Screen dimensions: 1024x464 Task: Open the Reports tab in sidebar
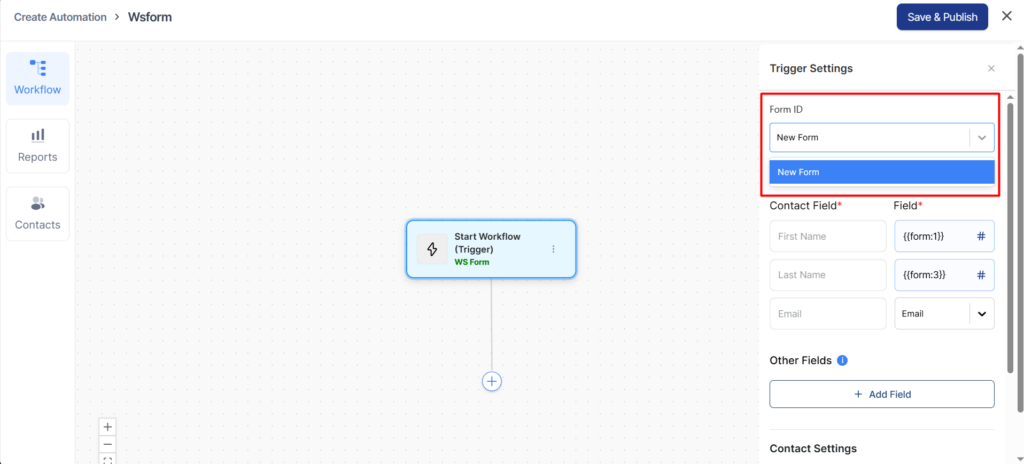point(37,146)
